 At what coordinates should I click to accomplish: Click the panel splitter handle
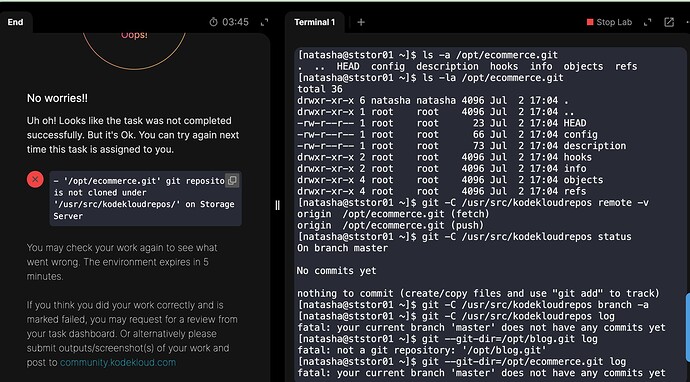(278, 206)
